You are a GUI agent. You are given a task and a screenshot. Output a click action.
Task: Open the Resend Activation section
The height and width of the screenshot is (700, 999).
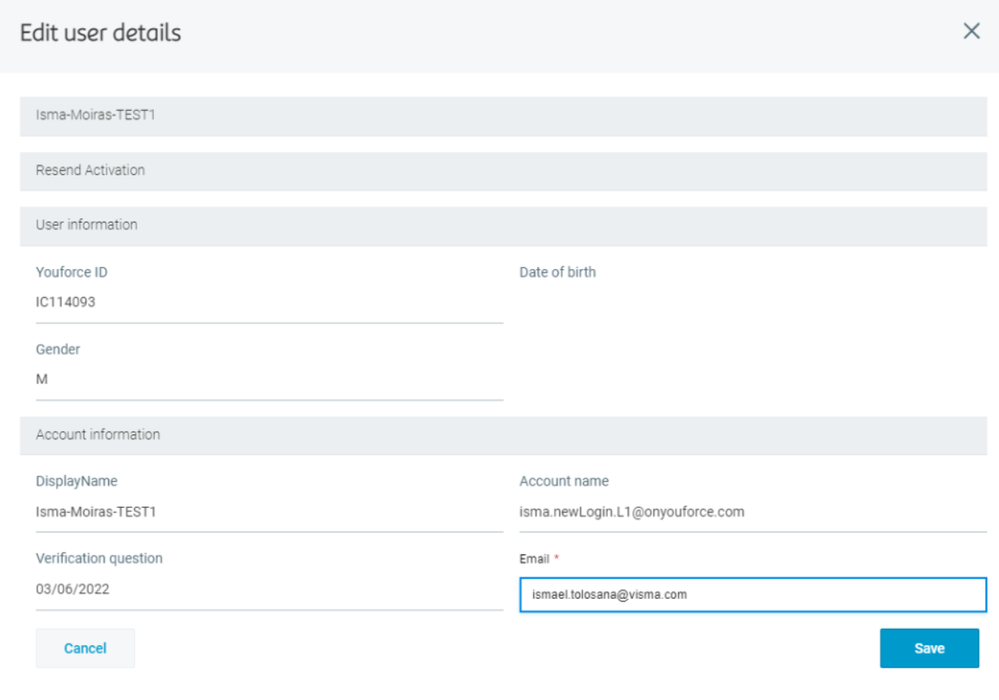pos(503,170)
